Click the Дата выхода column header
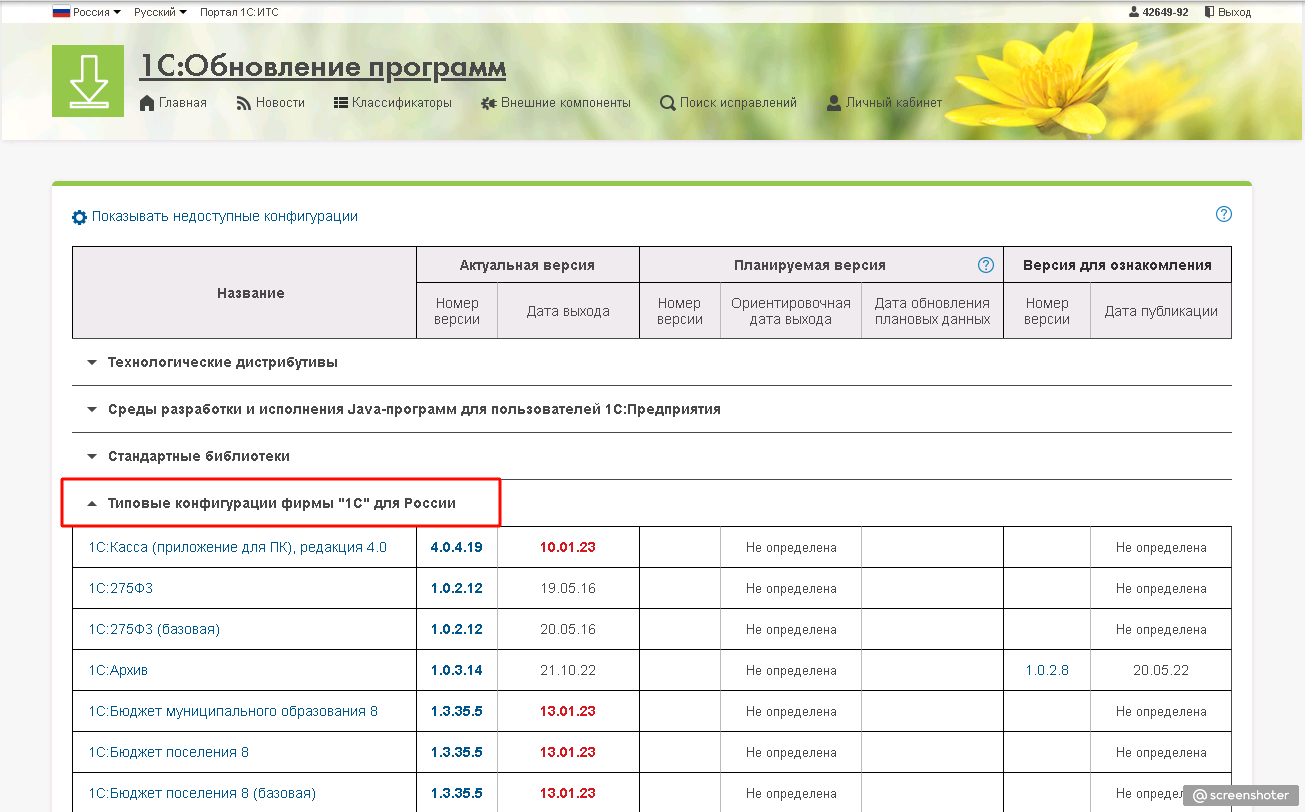The image size is (1305, 812). pos(568,311)
